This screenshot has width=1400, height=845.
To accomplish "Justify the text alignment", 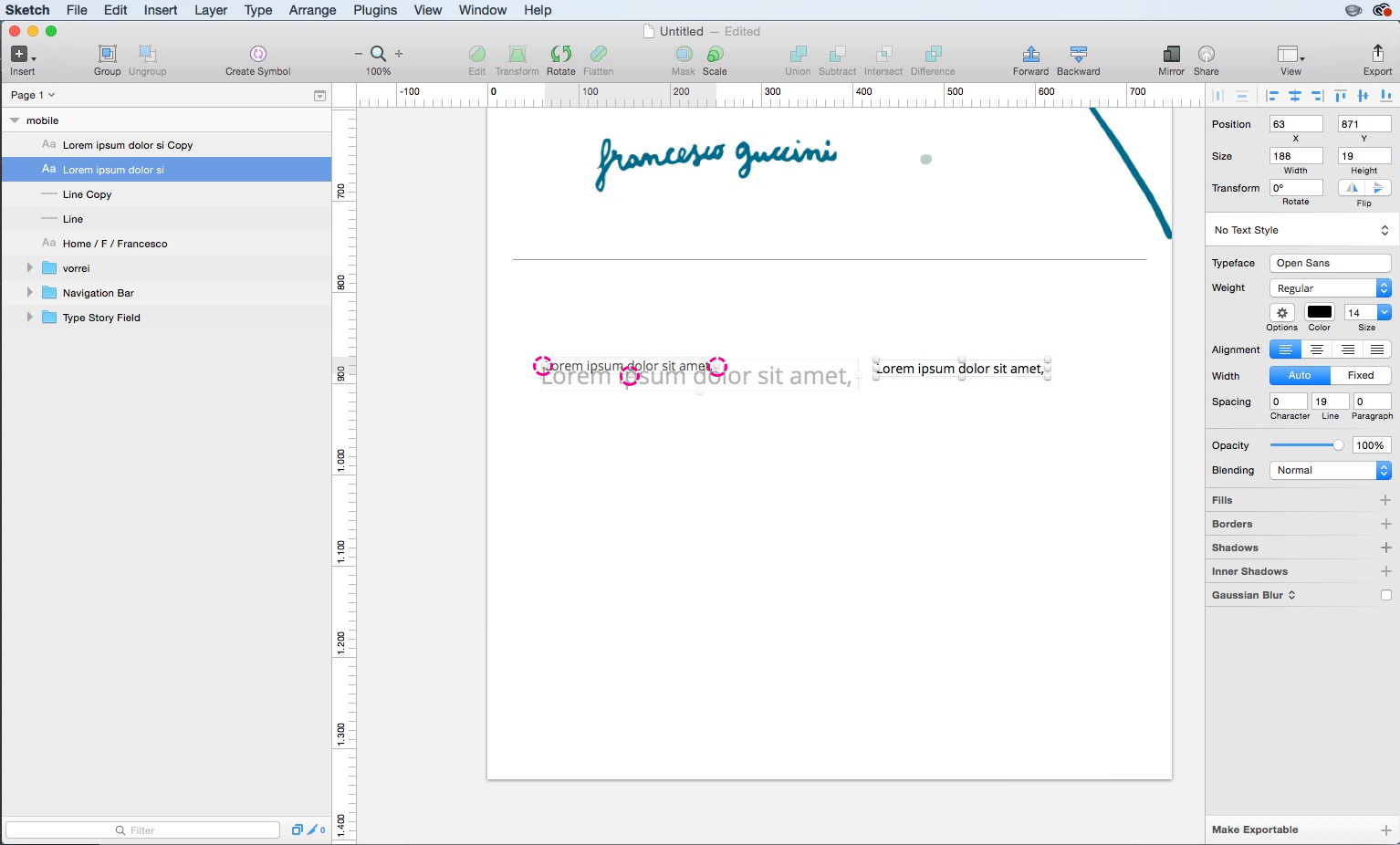I will coord(1377,349).
